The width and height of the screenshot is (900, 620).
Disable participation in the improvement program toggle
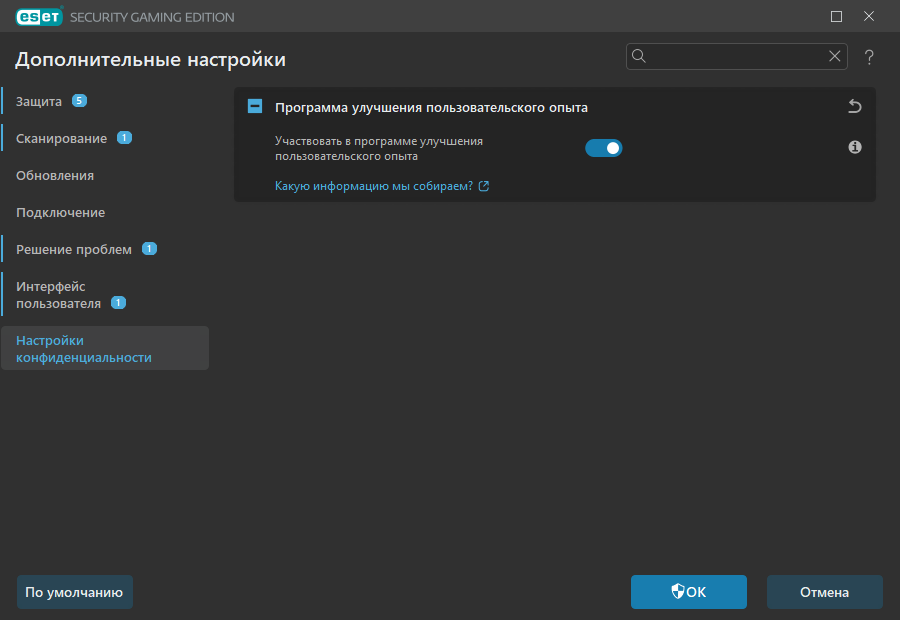[x=603, y=148]
